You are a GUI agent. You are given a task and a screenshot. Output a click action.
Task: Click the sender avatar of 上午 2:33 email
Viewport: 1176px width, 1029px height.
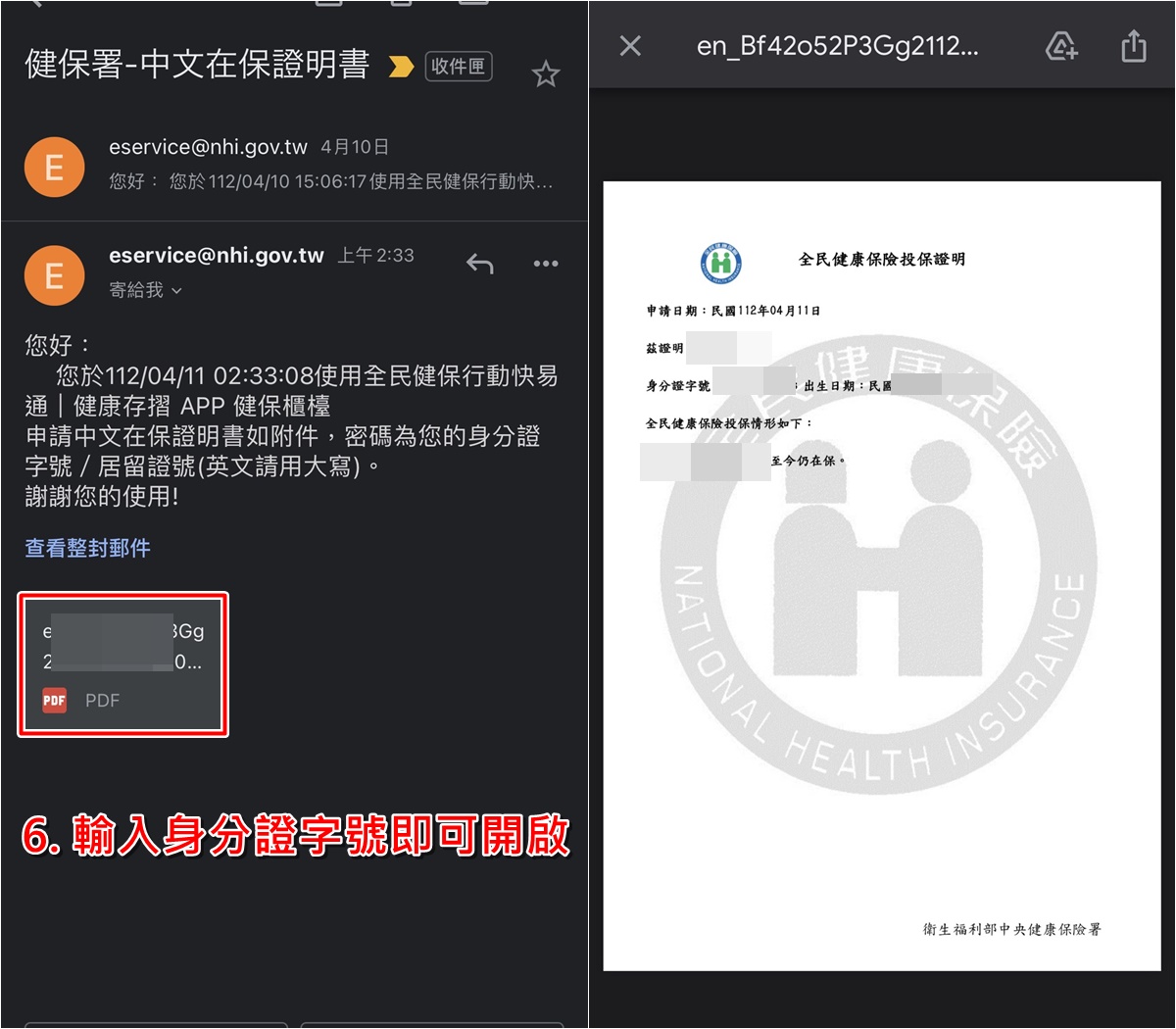pos(54,275)
